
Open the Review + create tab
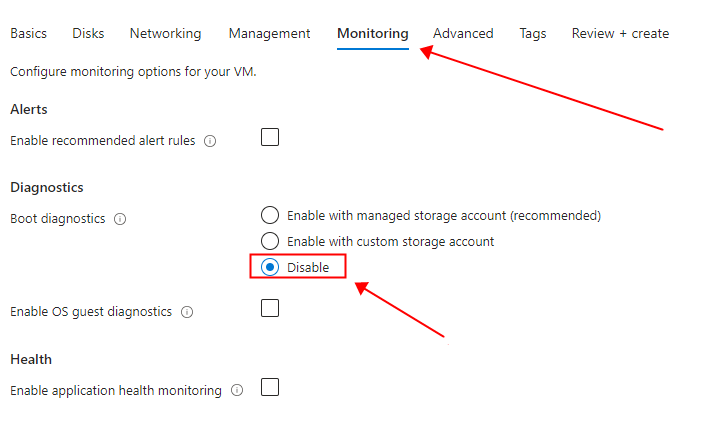click(x=620, y=33)
